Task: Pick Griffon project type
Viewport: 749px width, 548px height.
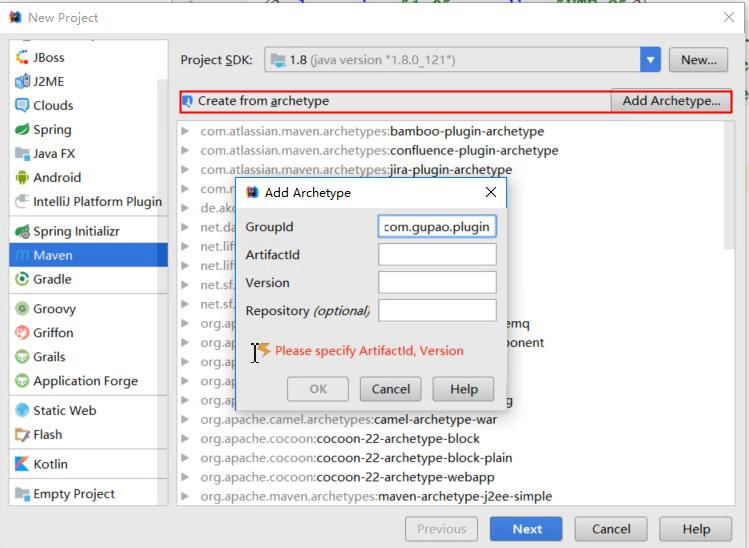Action: 88,333
